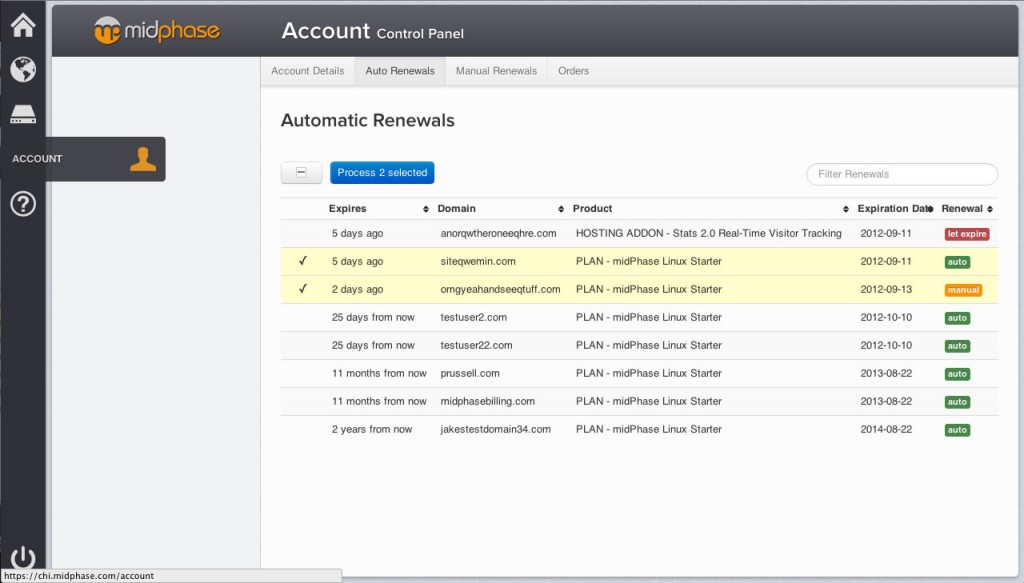Image resolution: width=1024 pixels, height=583 pixels.
Task: Sort by the Domain column header
Action: point(456,209)
